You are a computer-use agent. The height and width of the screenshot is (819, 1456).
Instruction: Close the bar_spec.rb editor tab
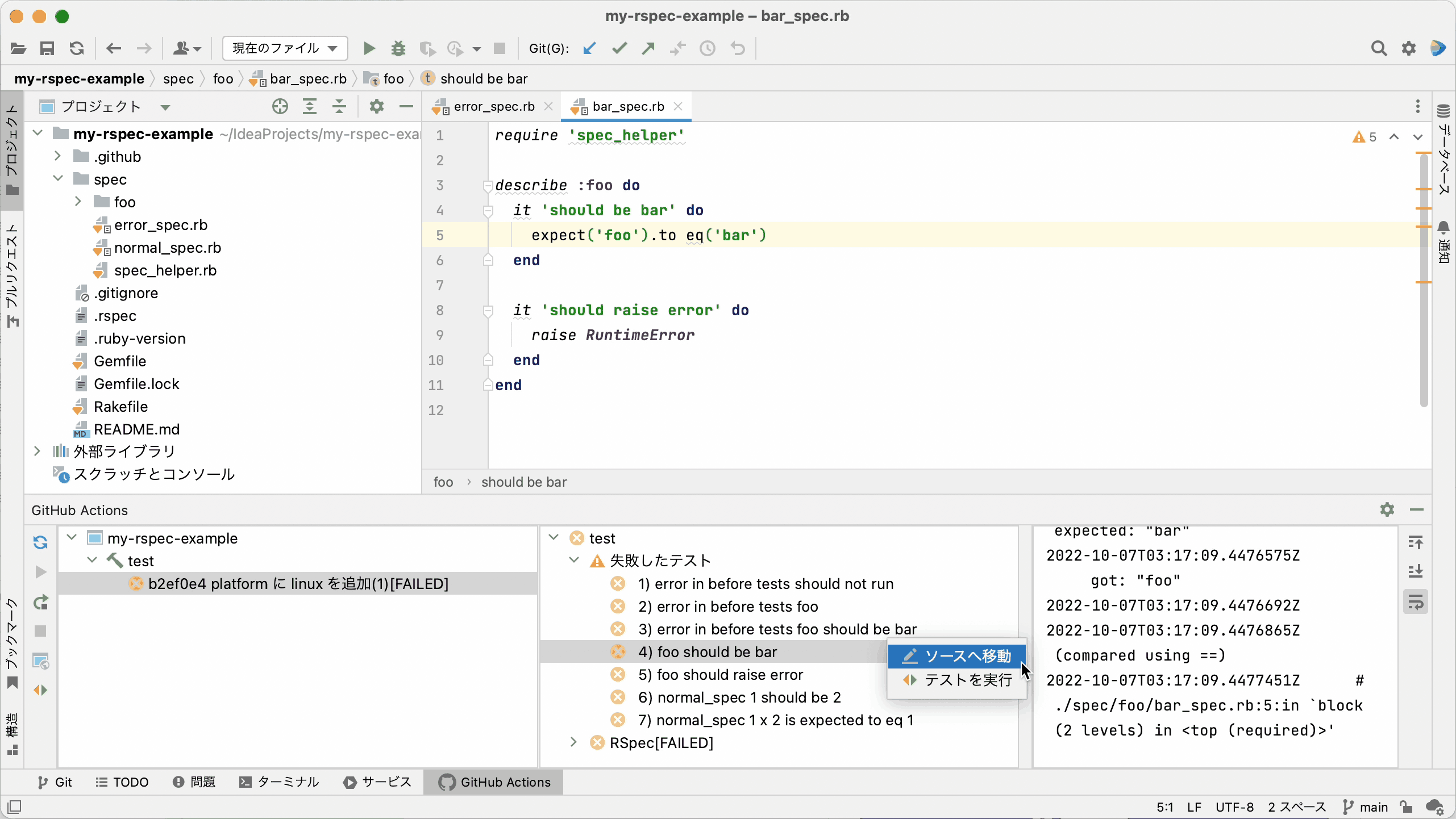678,106
